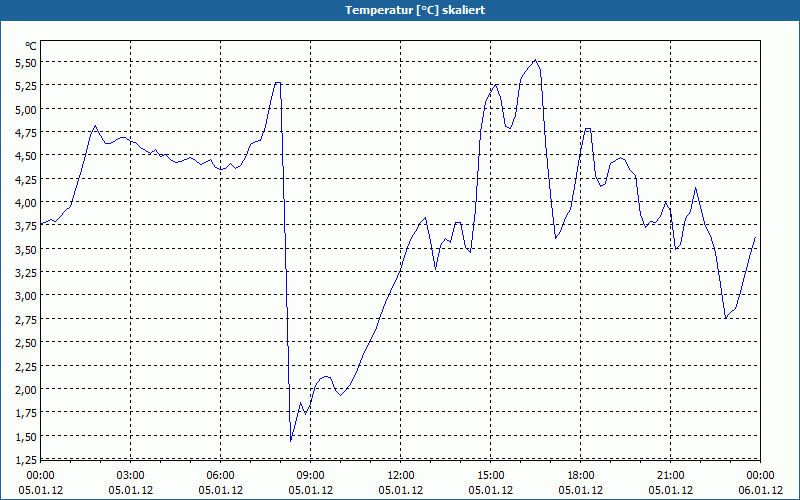Image resolution: width=800 pixels, height=500 pixels.
Task: Click the 12:00 time label
Action: click(x=401, y=476)
